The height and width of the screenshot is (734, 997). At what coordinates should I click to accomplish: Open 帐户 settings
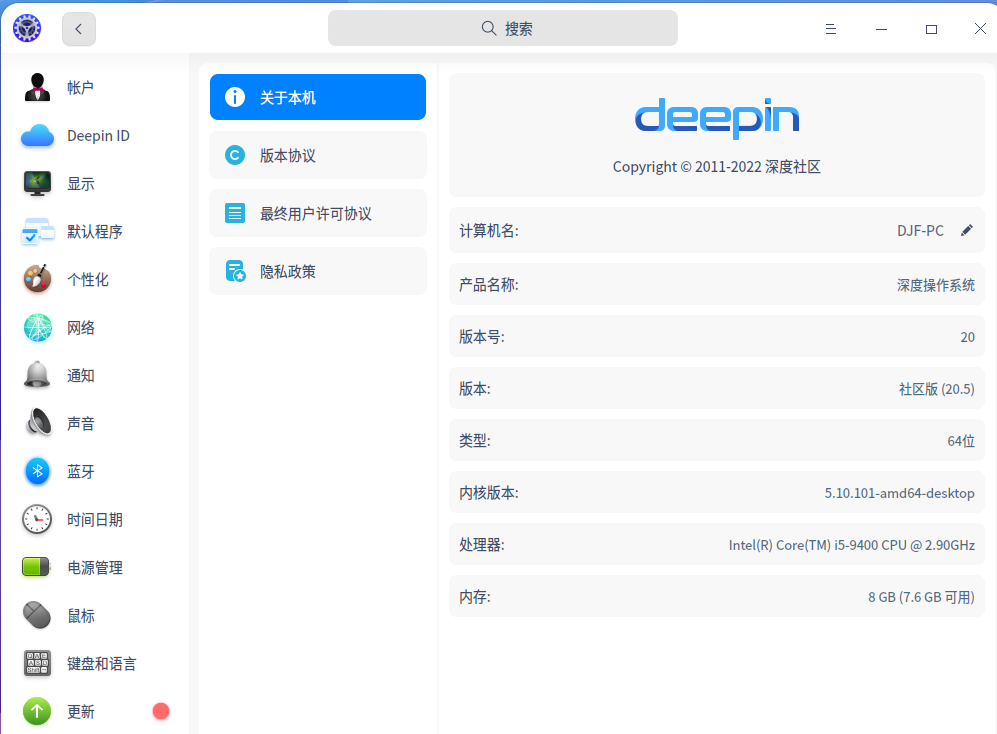click(x=80, y=87)
